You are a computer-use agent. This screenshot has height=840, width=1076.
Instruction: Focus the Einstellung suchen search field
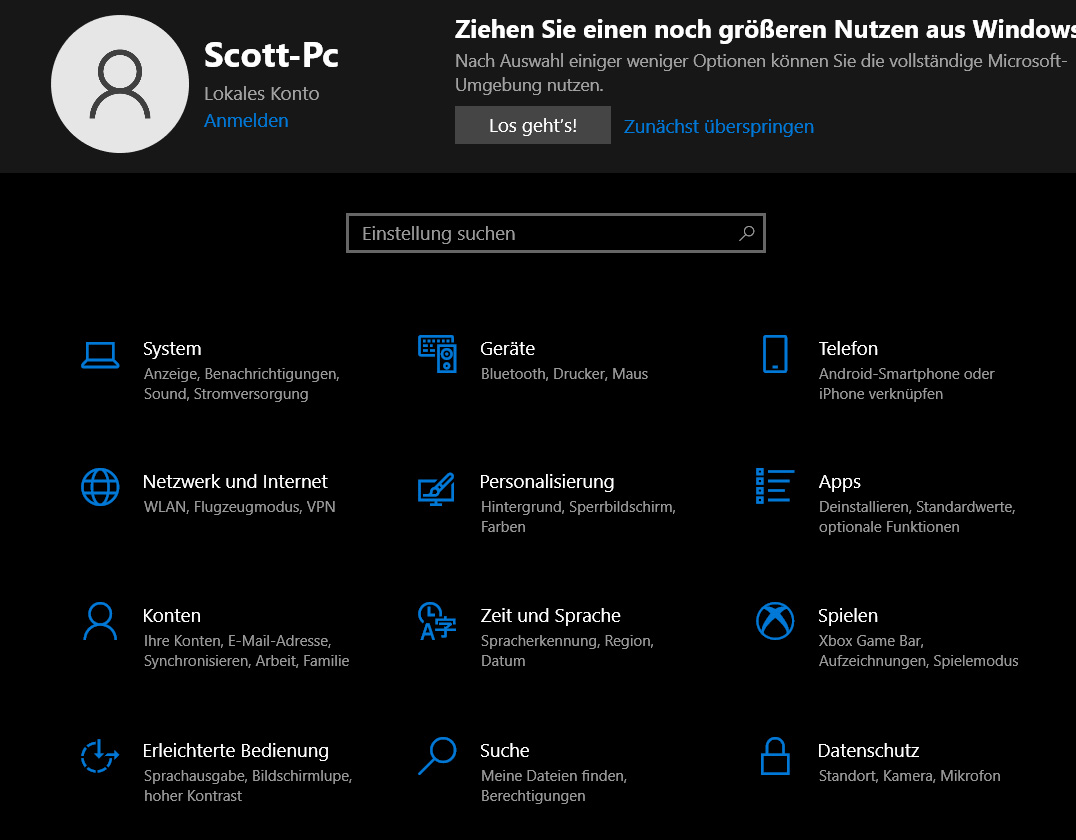(556, 233)
